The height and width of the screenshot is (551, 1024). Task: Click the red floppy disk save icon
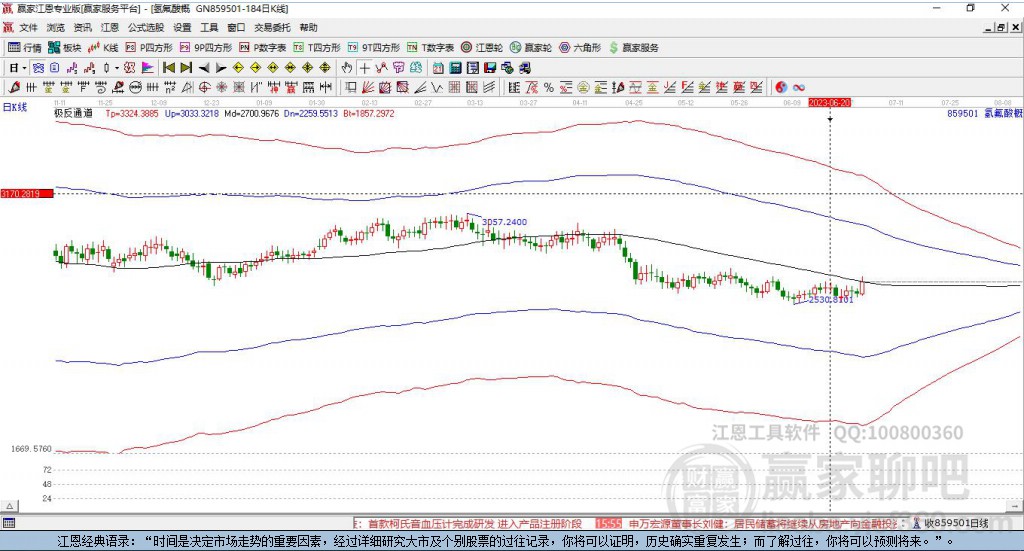pyautogui.click(x=489, y=68)
